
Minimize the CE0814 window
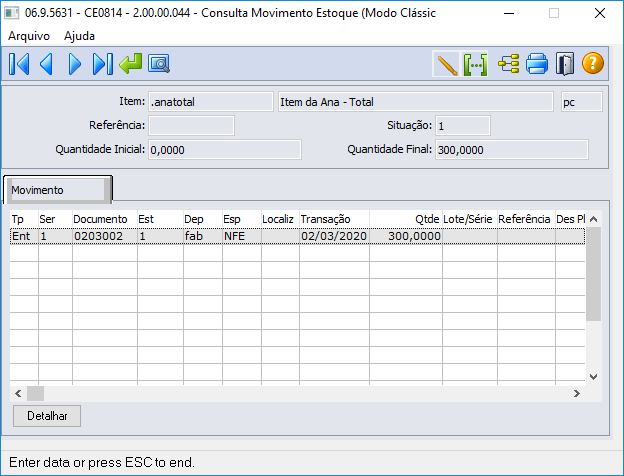coord(509,13)
